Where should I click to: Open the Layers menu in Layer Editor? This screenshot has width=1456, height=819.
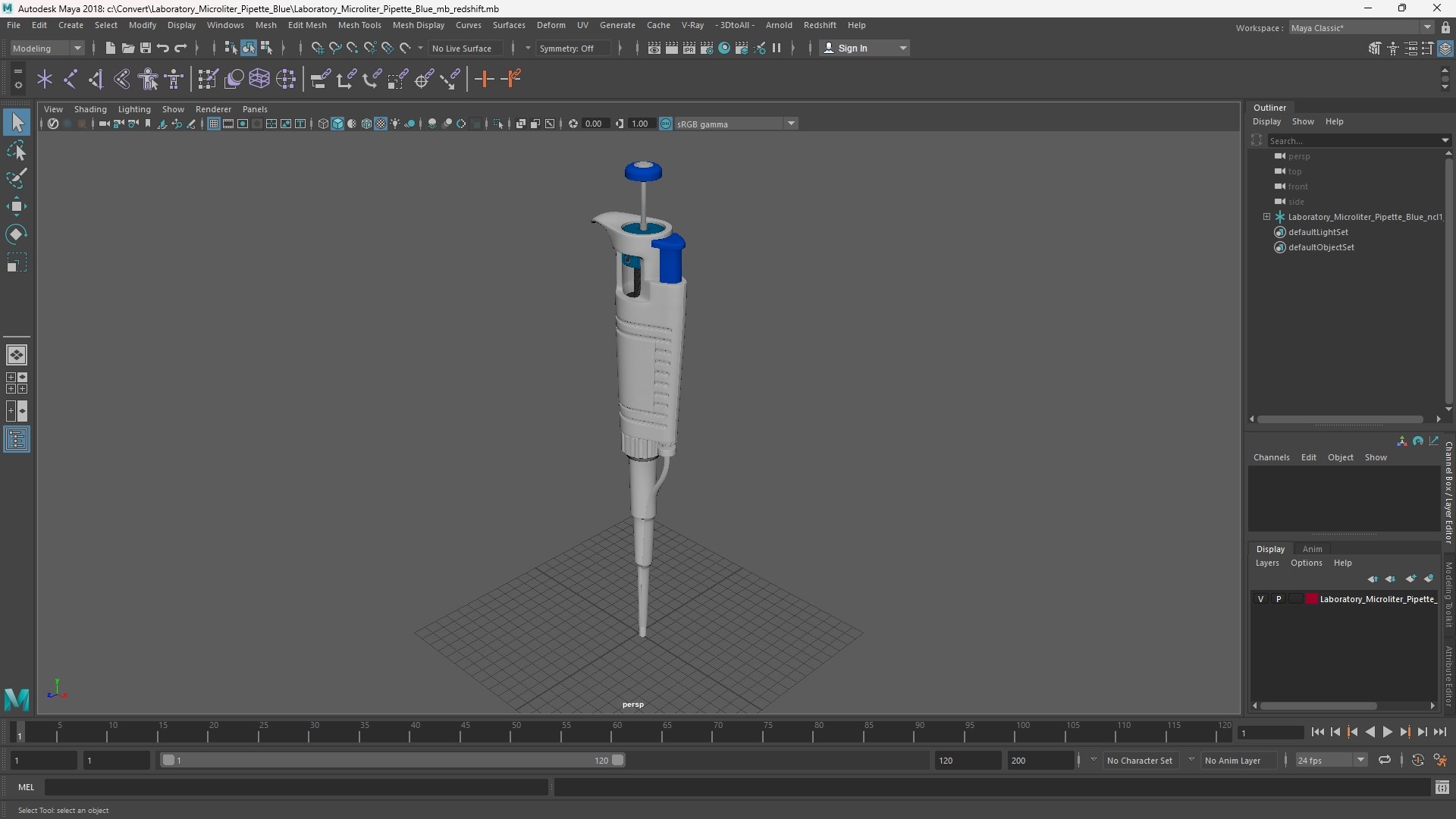(1266, 563)
